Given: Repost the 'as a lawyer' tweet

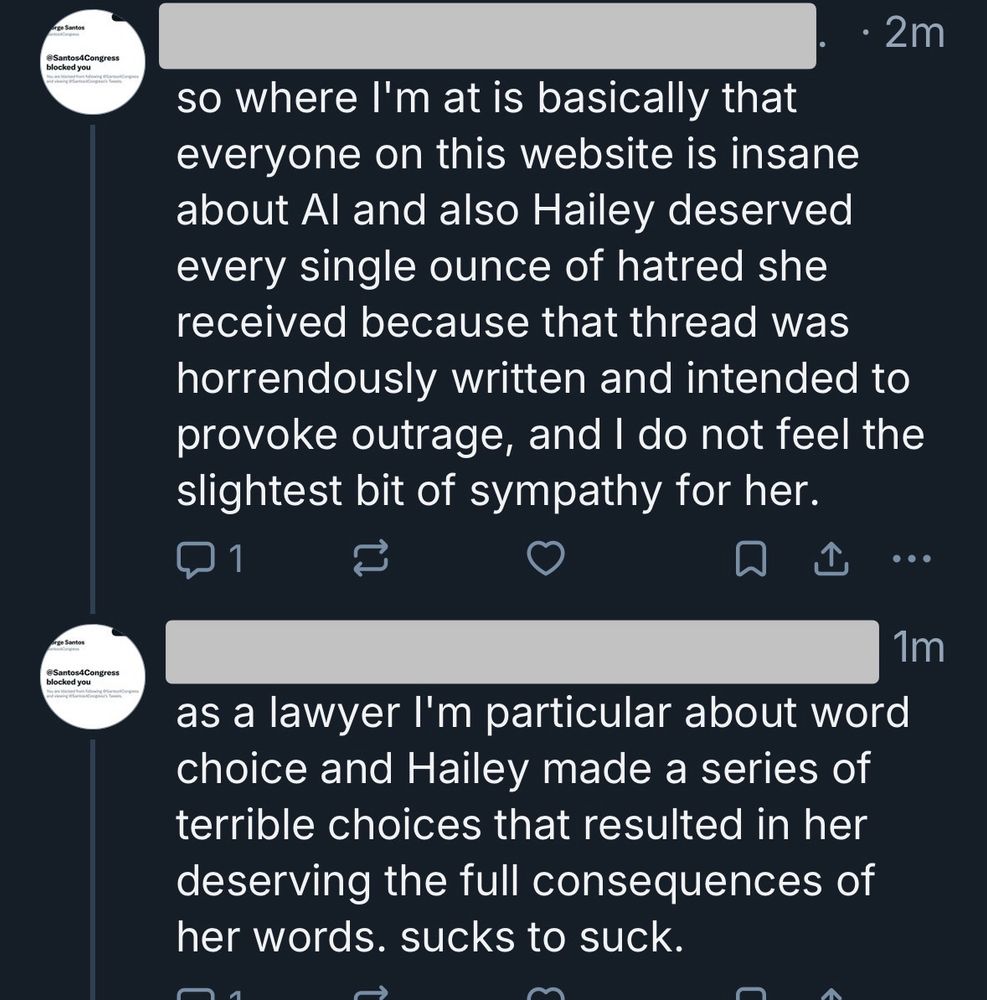Looking at the screenshot, I should [371, 994].
